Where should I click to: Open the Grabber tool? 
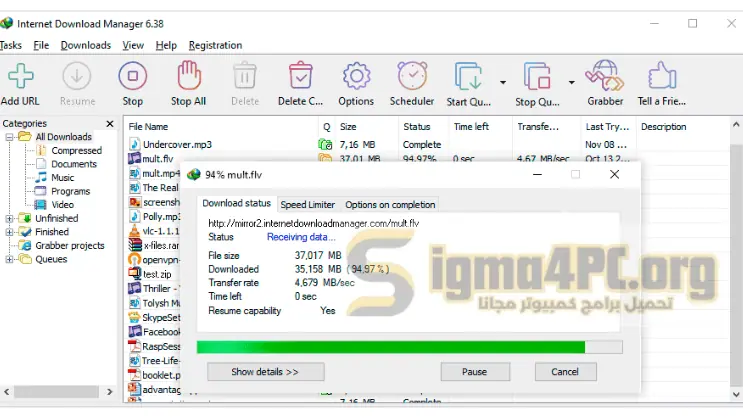point(605,75)
